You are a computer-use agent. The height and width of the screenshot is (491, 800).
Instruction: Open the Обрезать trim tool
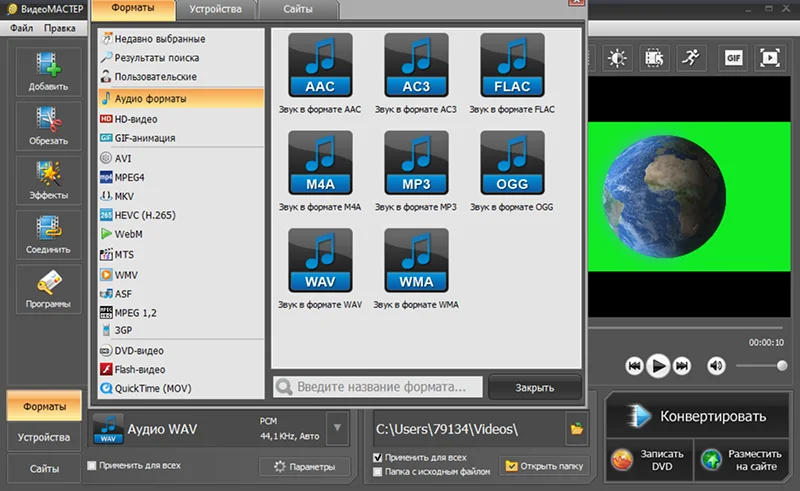click(x=48, y=126)
